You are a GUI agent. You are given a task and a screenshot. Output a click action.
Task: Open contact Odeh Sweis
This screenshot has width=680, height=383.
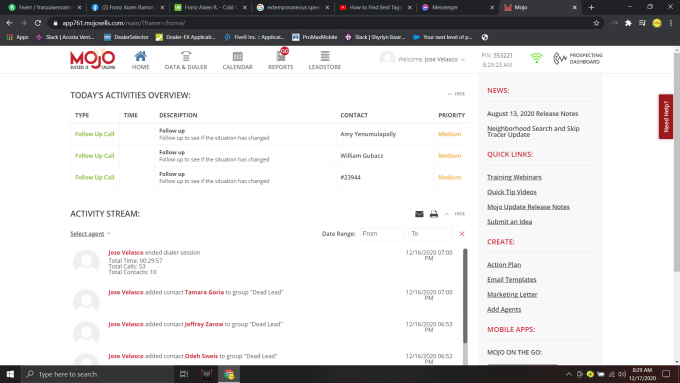coord(201,356)
